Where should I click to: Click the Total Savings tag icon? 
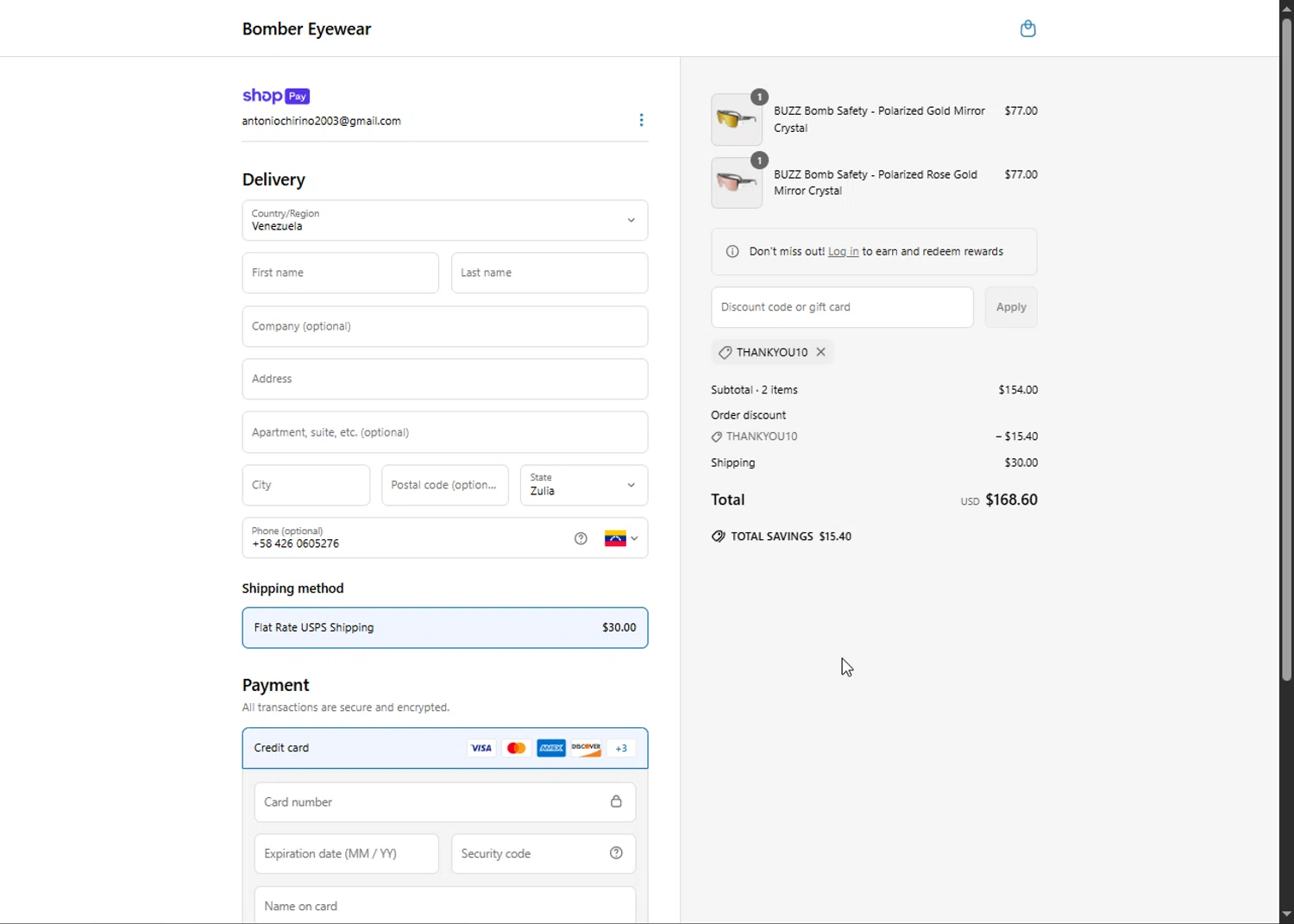point(718,537)
